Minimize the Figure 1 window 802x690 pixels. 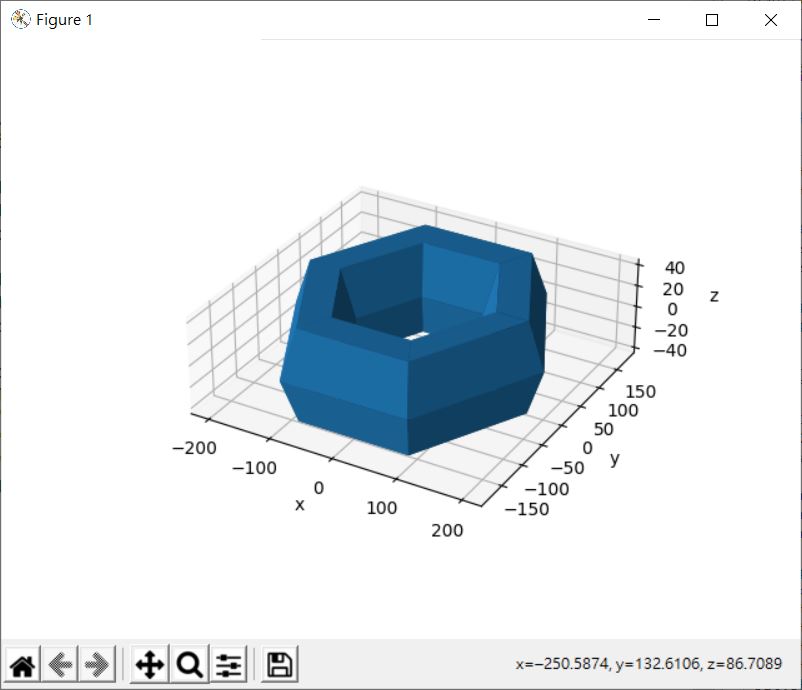coord(654,20)
